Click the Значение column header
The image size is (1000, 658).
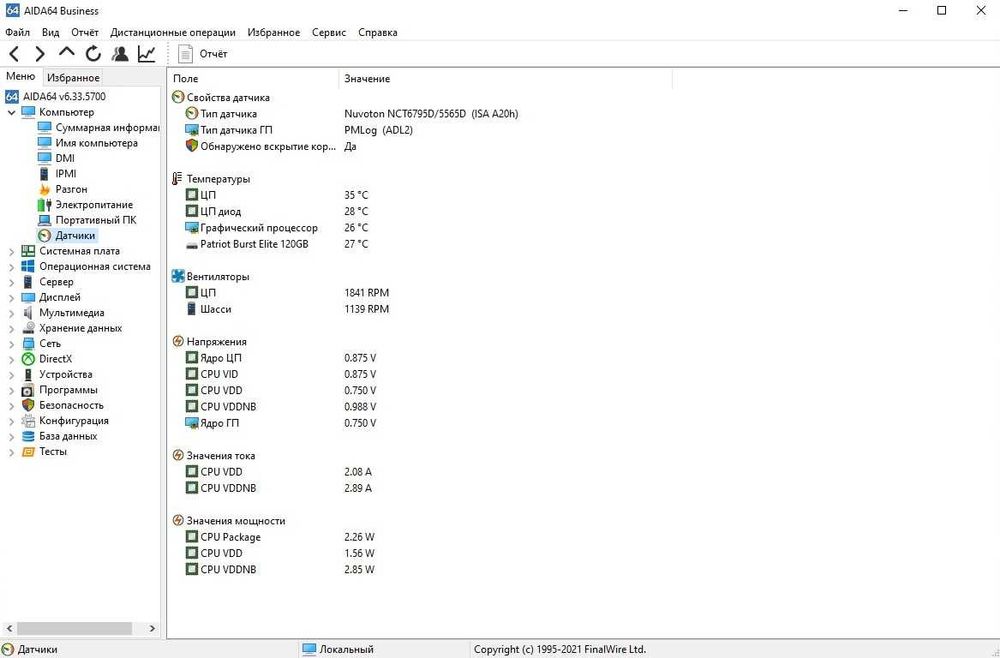[505, 78]
